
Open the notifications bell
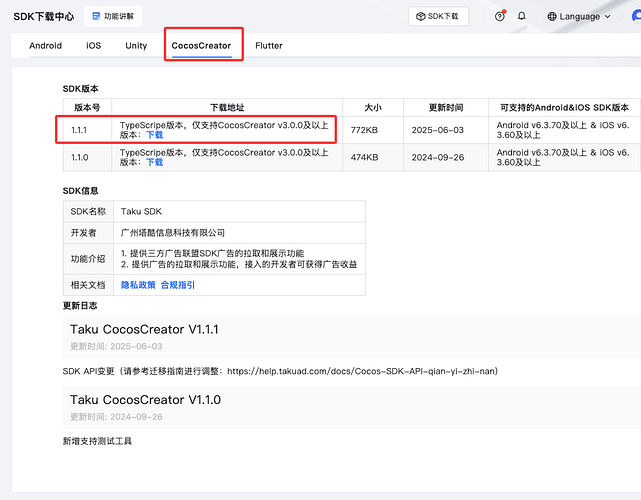coord(522,16)
